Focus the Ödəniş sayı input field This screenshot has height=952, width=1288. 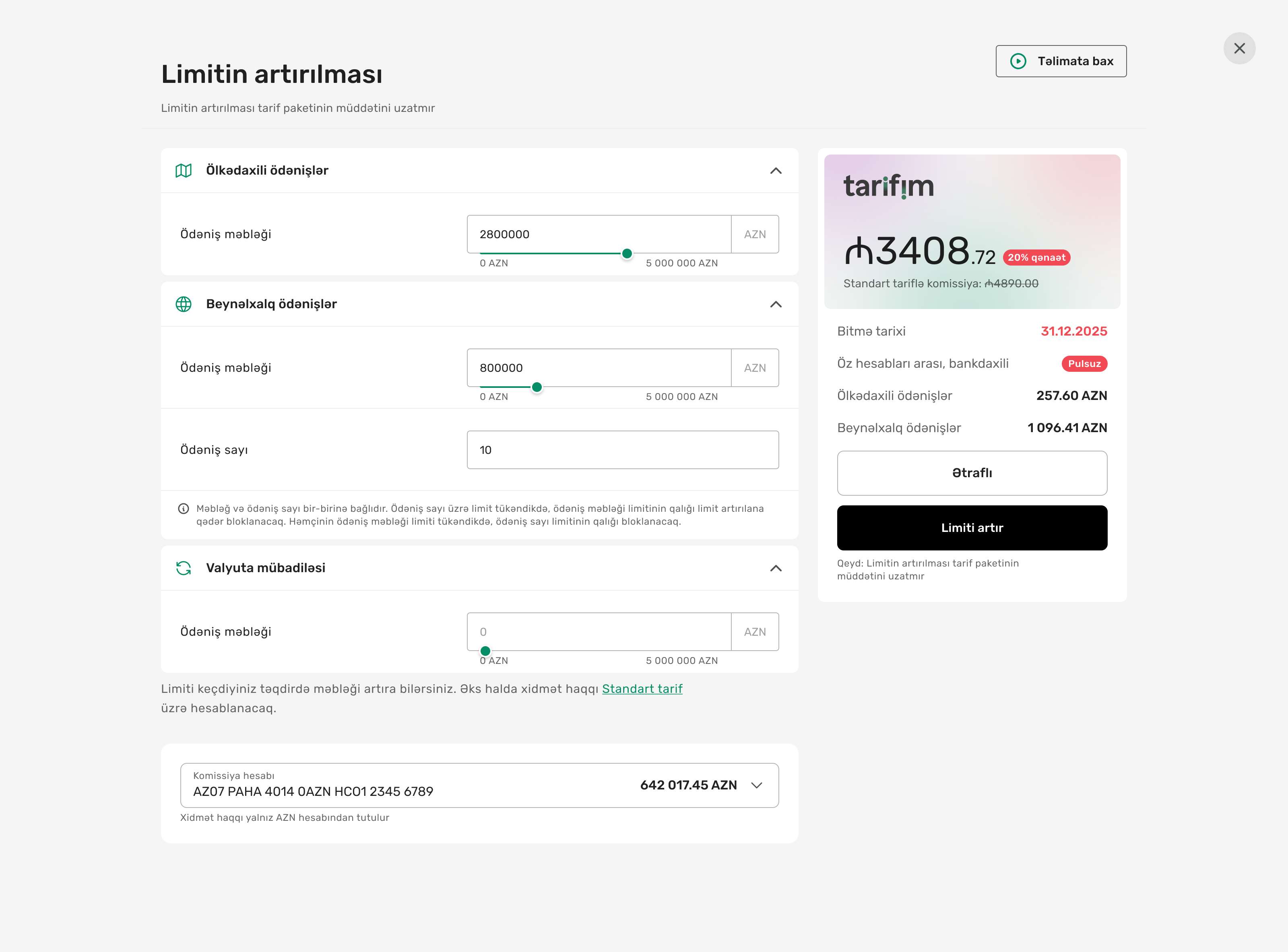(622, 450)
